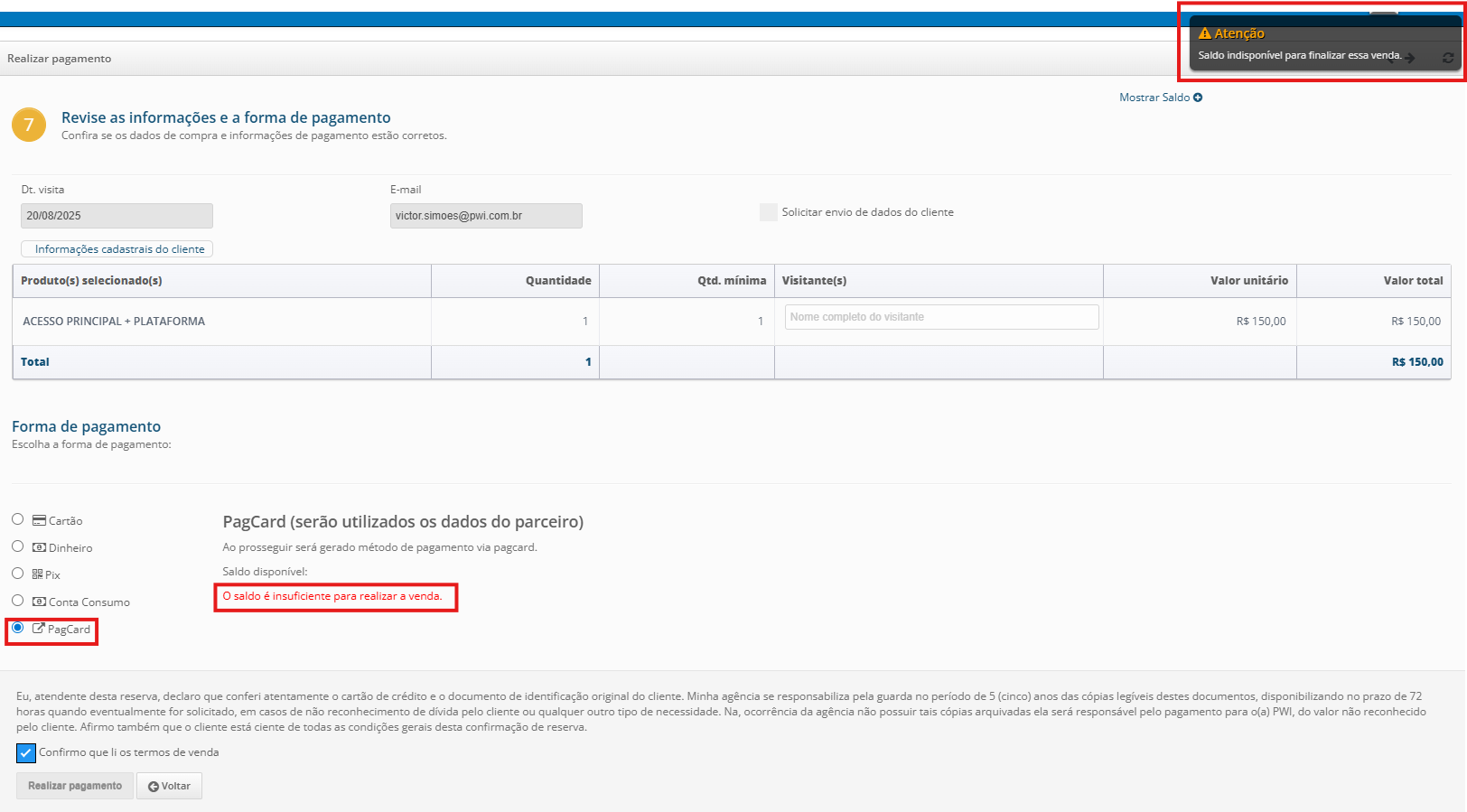The image size is (1467, 812).
Task: Click the external link icon next to PagCard
Action: click(x=39, y=629)
